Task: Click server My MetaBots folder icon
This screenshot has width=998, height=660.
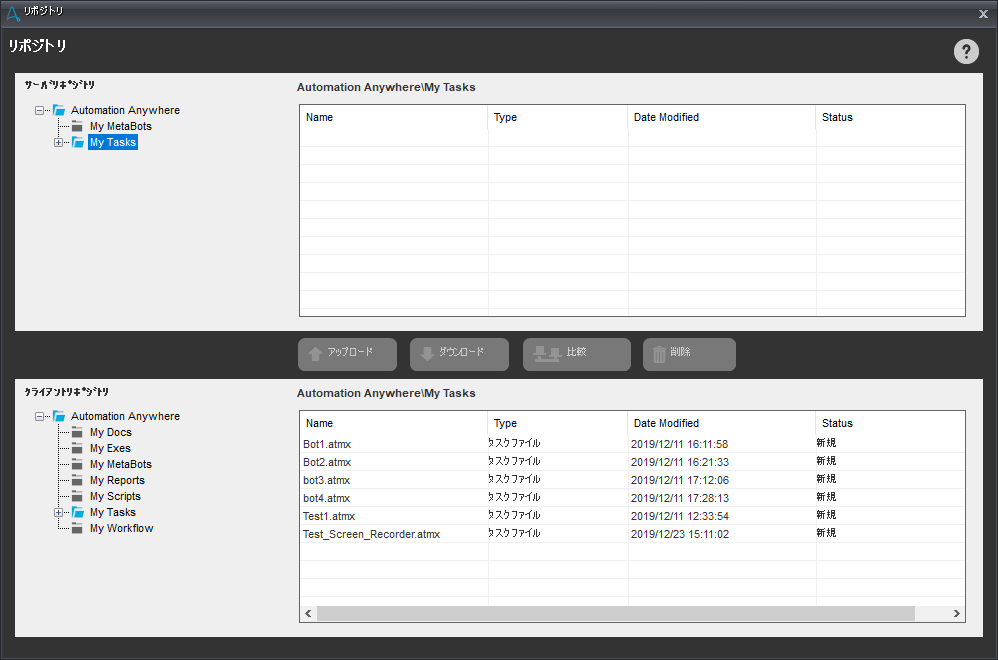Action: click(77, 126)
